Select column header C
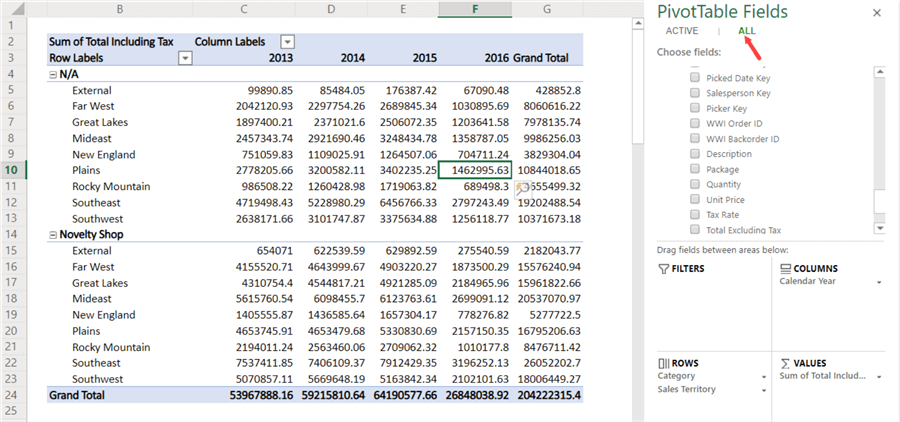The width and height of the screenshot is (900, 422). point(245,9)
